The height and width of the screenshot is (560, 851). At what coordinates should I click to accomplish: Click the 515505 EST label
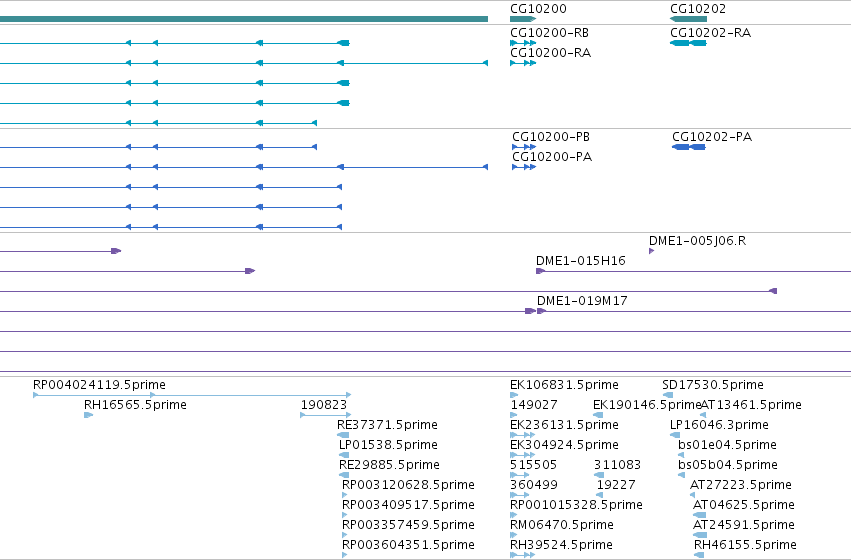[534, 465]
